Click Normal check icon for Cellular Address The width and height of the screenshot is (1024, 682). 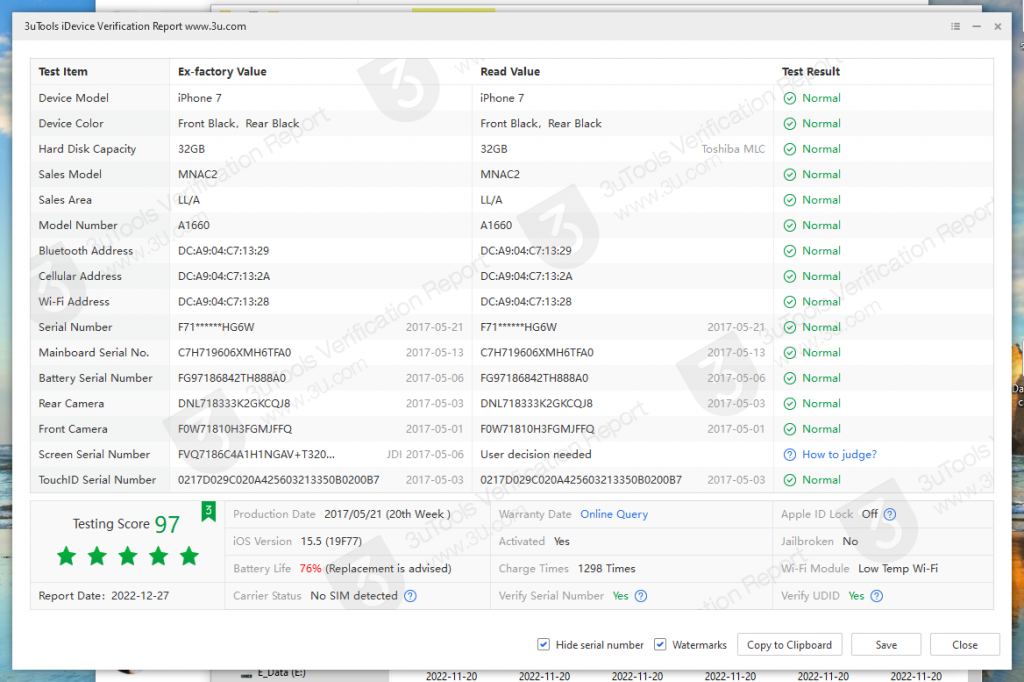(790, 276)
